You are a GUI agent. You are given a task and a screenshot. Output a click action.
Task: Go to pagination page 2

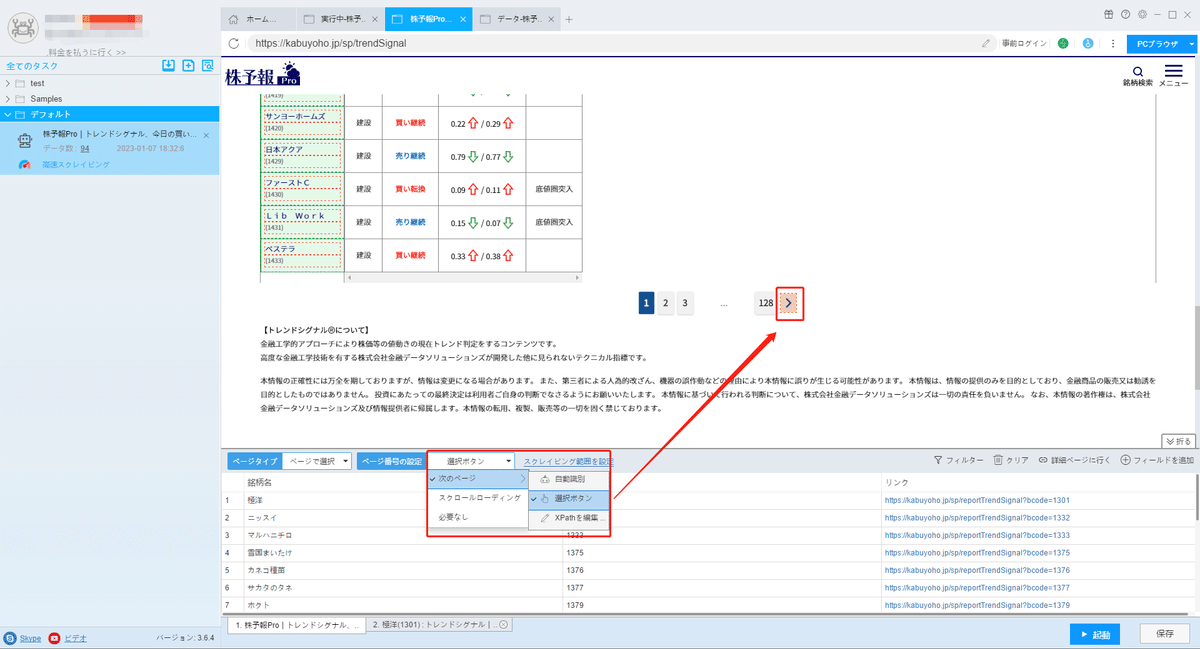click(665, 303)
